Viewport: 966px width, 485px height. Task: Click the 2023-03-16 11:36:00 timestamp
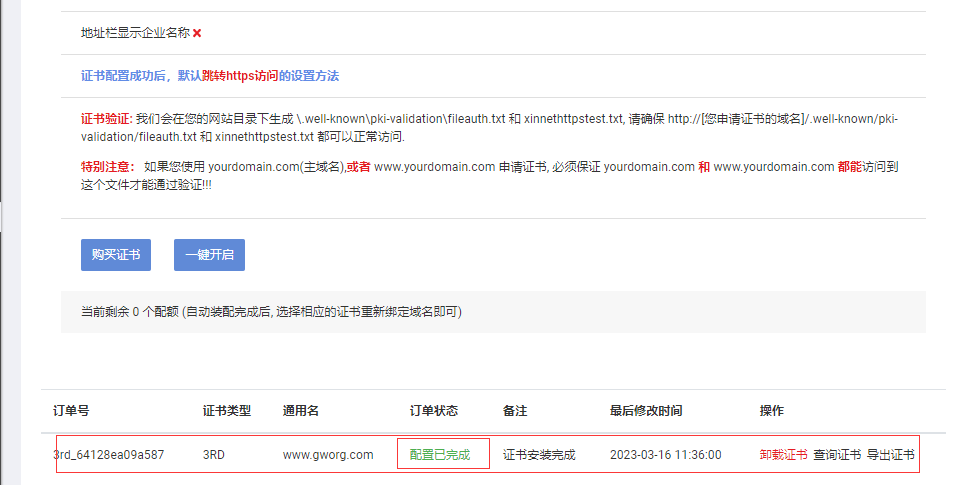(x=665, y=454)
